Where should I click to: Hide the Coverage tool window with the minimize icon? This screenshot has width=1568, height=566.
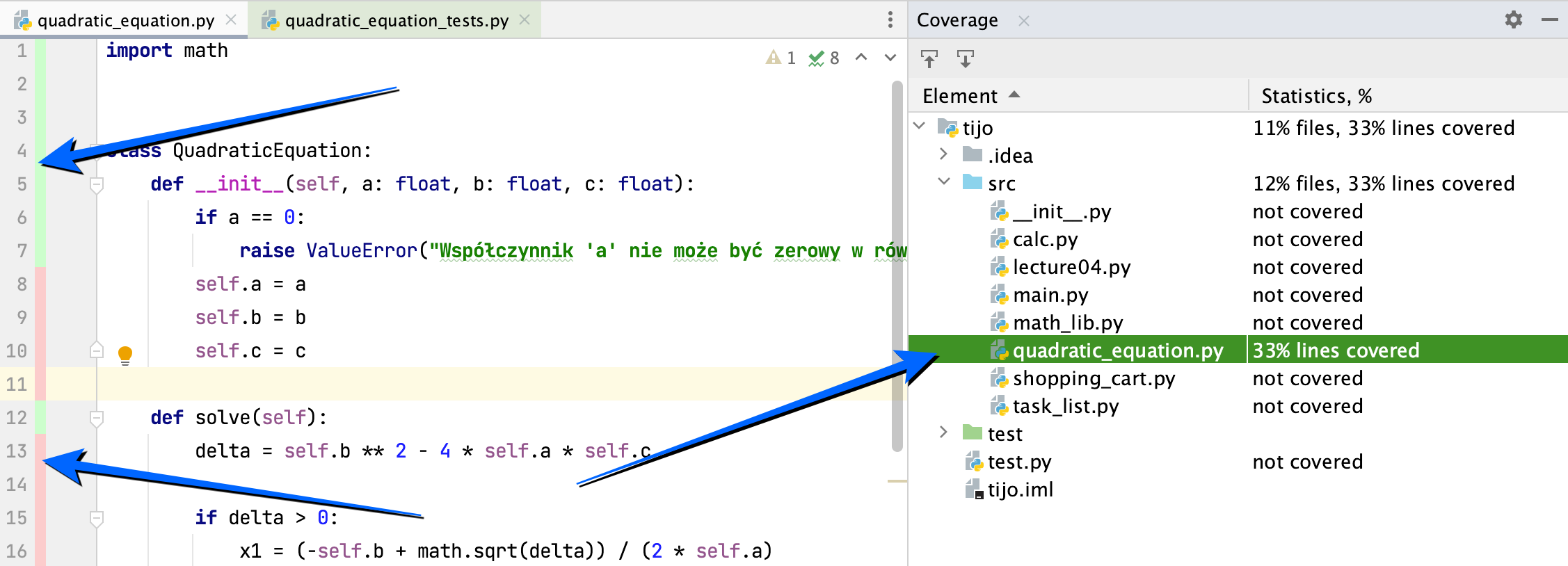point(1549,19)
